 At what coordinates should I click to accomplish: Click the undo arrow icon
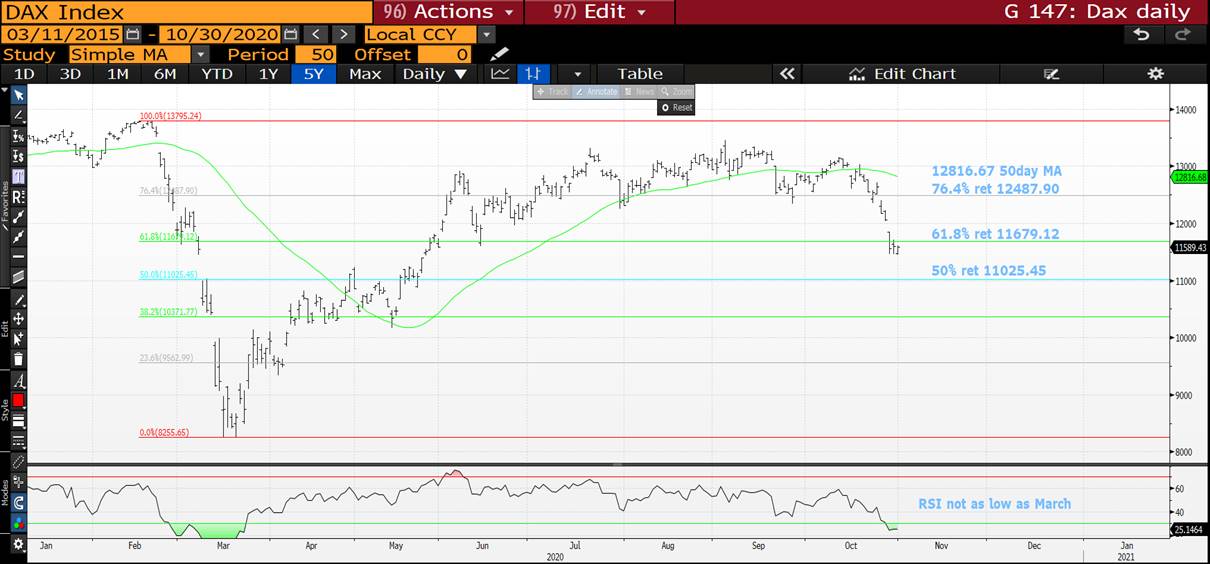click(1142, 34)
